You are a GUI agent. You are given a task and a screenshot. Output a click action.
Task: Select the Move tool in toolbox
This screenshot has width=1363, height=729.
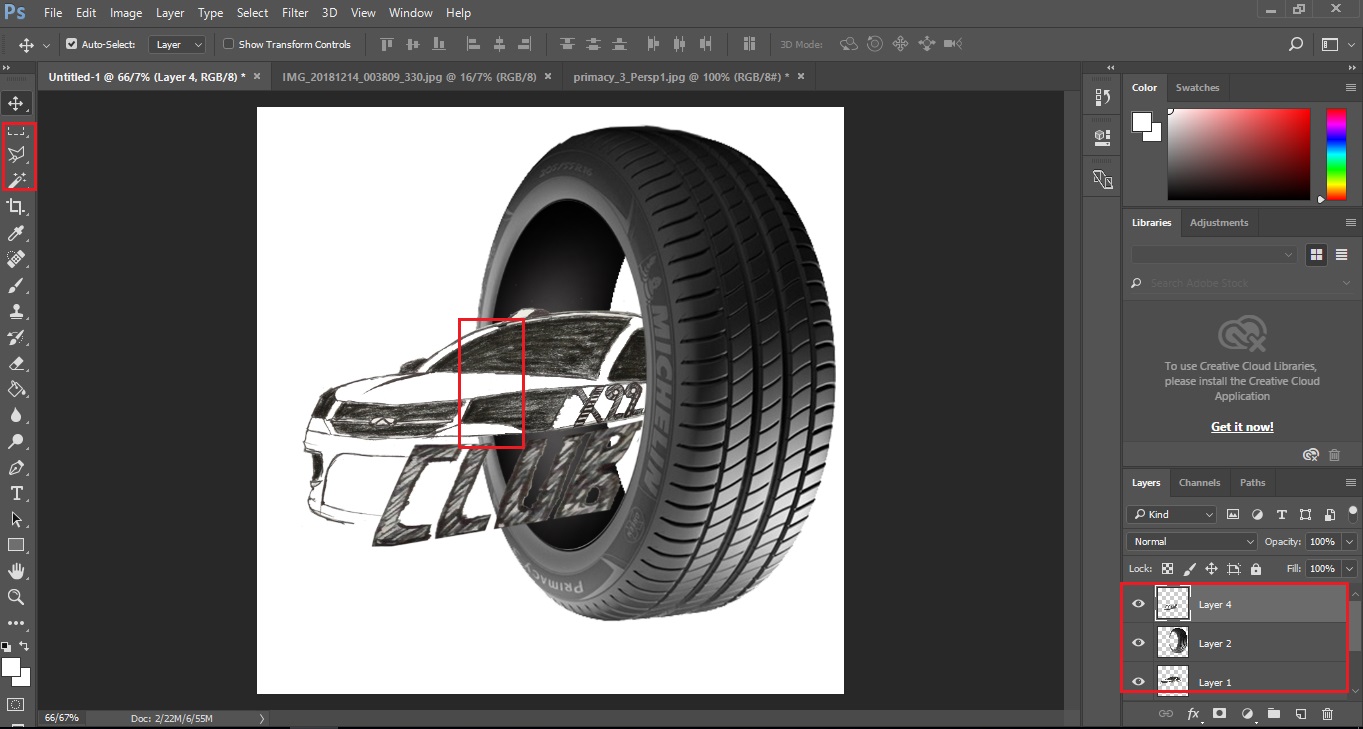click(16, 103)
